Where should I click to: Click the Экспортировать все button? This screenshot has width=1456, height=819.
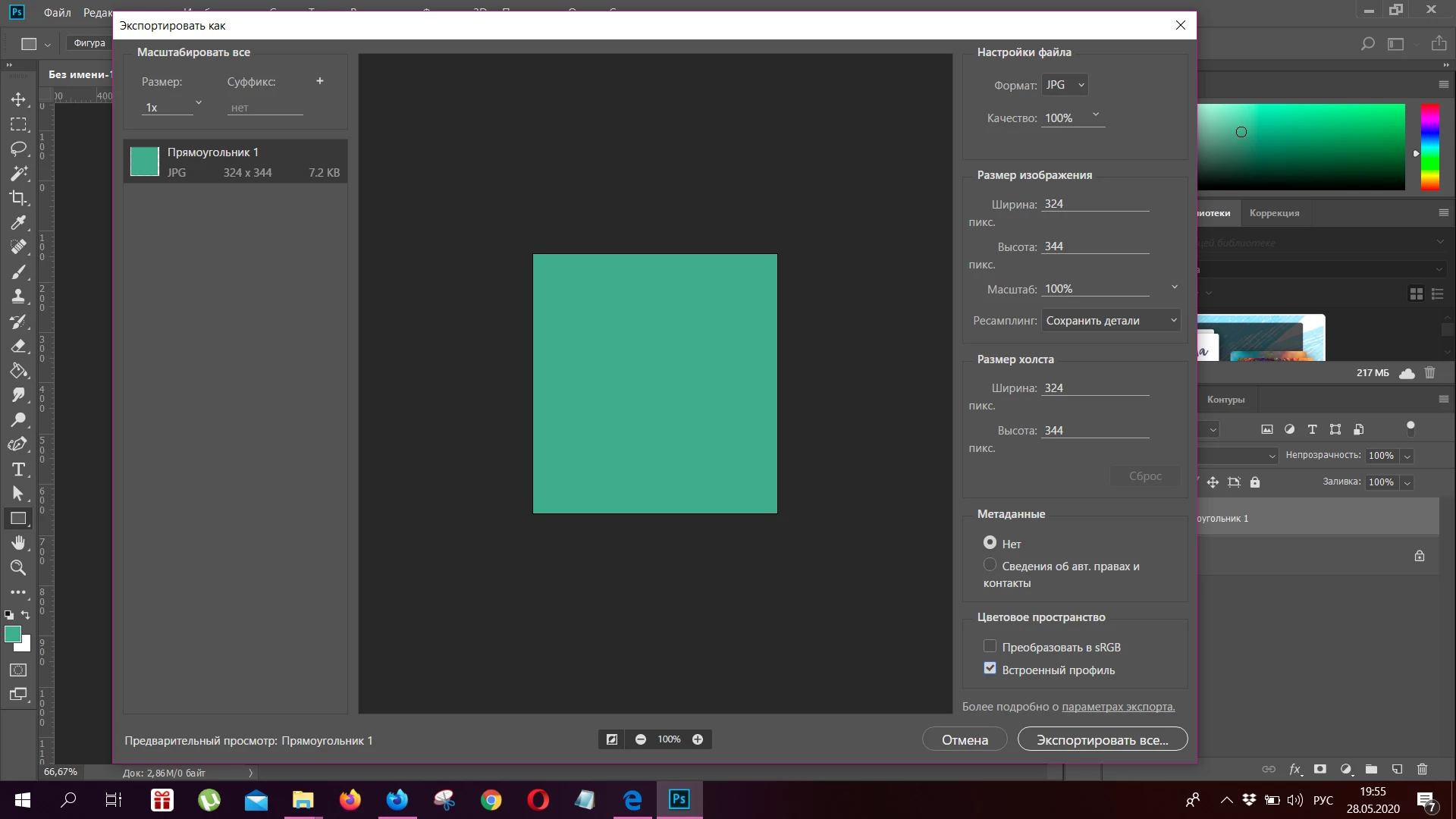pos(1102,739)
